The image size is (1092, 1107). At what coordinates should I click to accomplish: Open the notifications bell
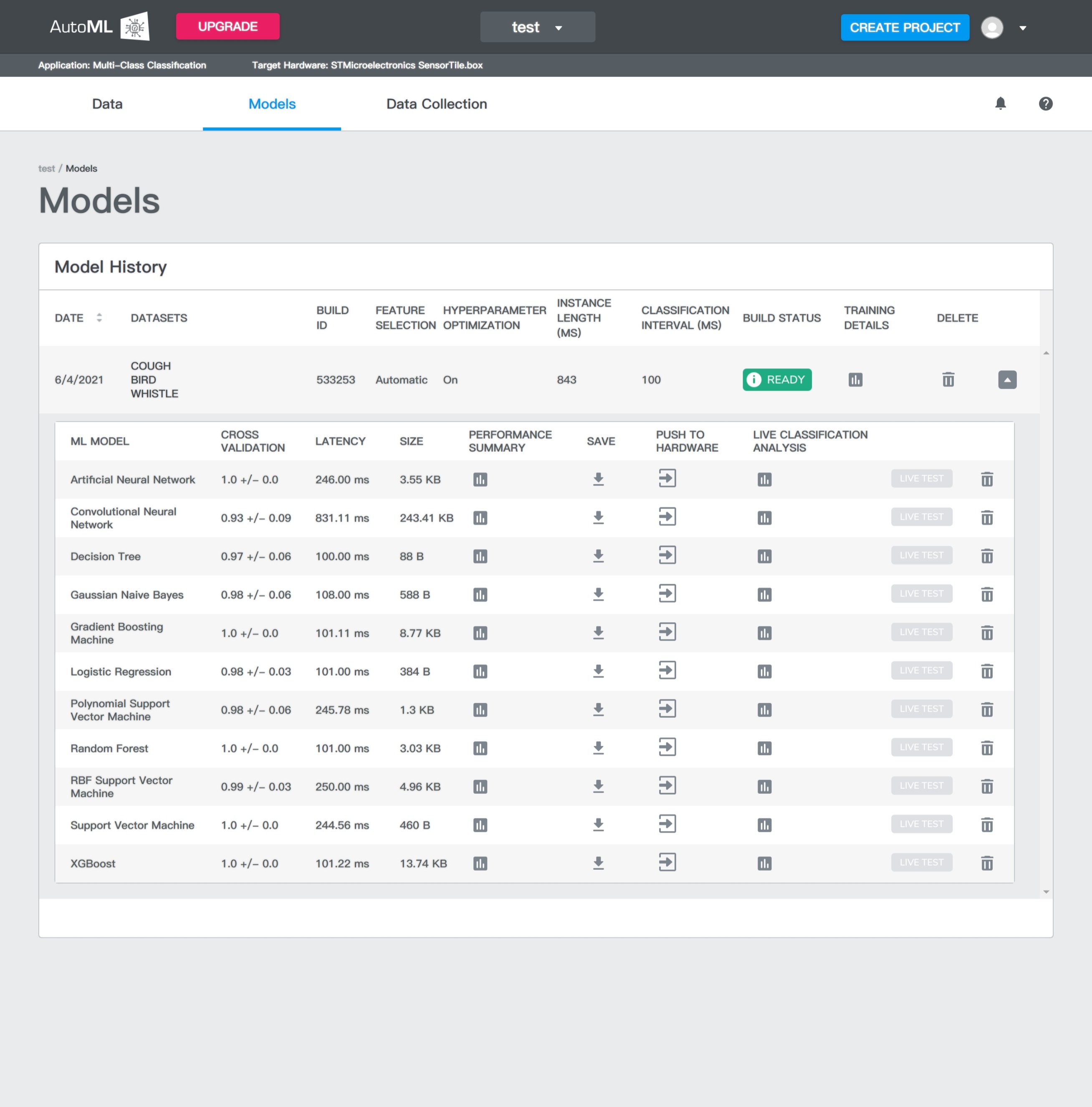pos(1000,104)
